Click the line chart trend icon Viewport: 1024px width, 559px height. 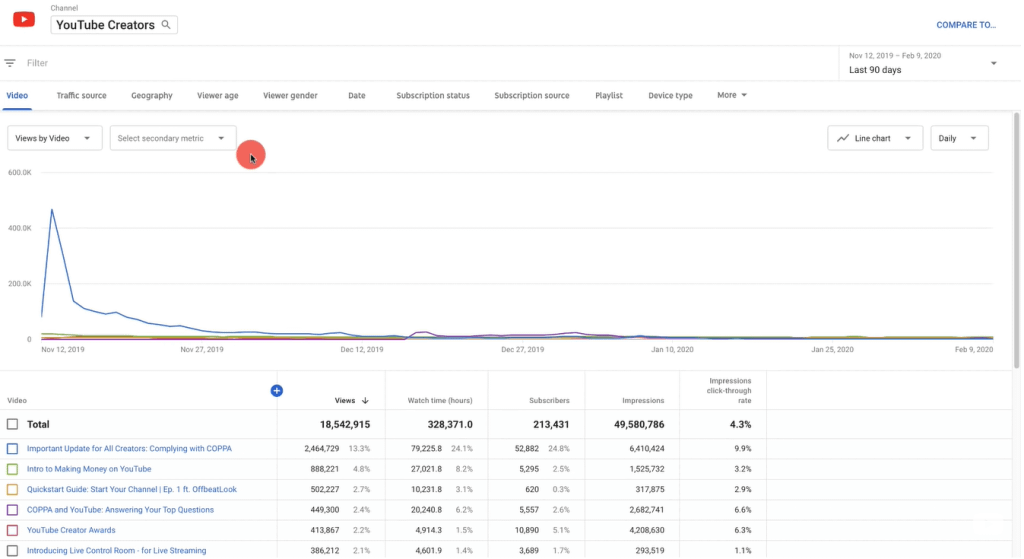(x=844, y=138)
